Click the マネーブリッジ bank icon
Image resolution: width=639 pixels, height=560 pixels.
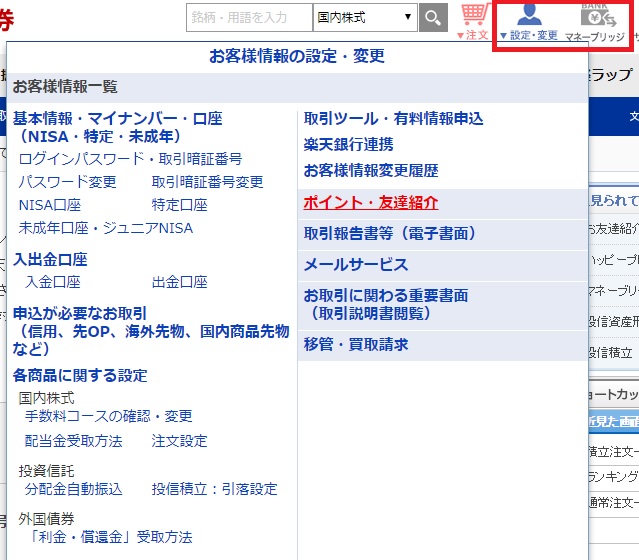coord(595,22)
